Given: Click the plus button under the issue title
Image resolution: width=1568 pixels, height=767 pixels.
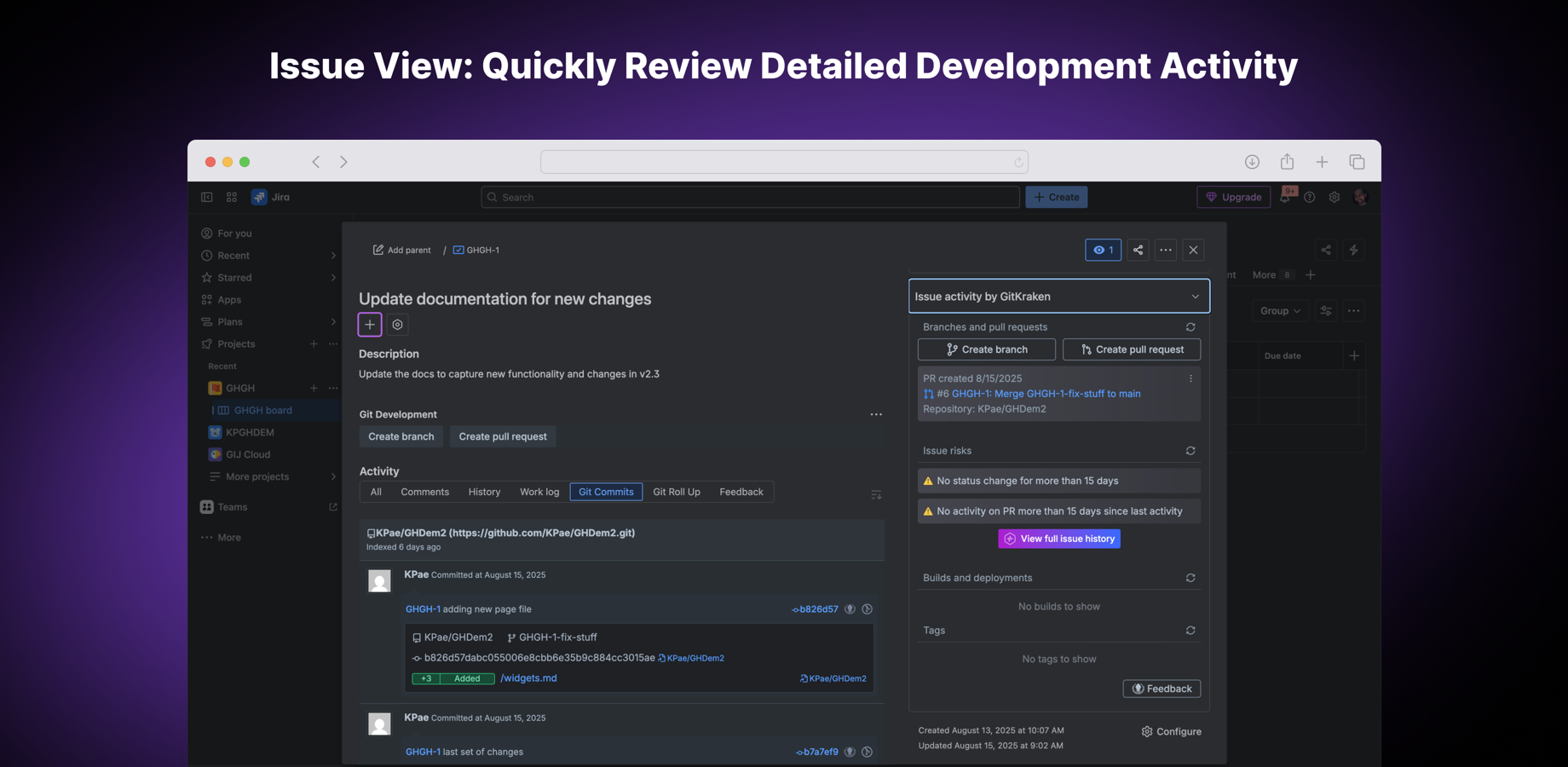Looking at the screenshot, I should click(370, 325).
